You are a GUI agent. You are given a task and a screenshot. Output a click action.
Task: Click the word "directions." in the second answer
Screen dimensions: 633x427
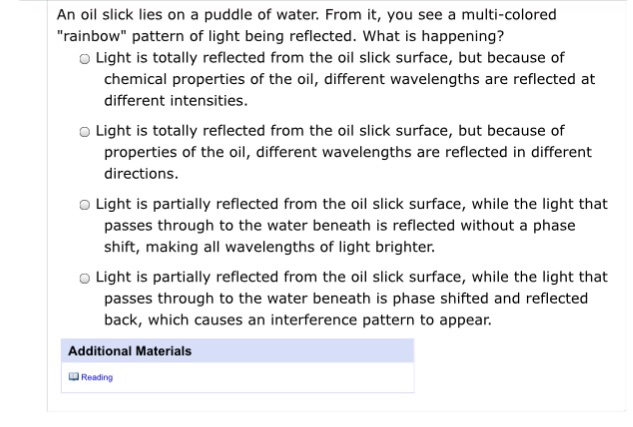141,174
